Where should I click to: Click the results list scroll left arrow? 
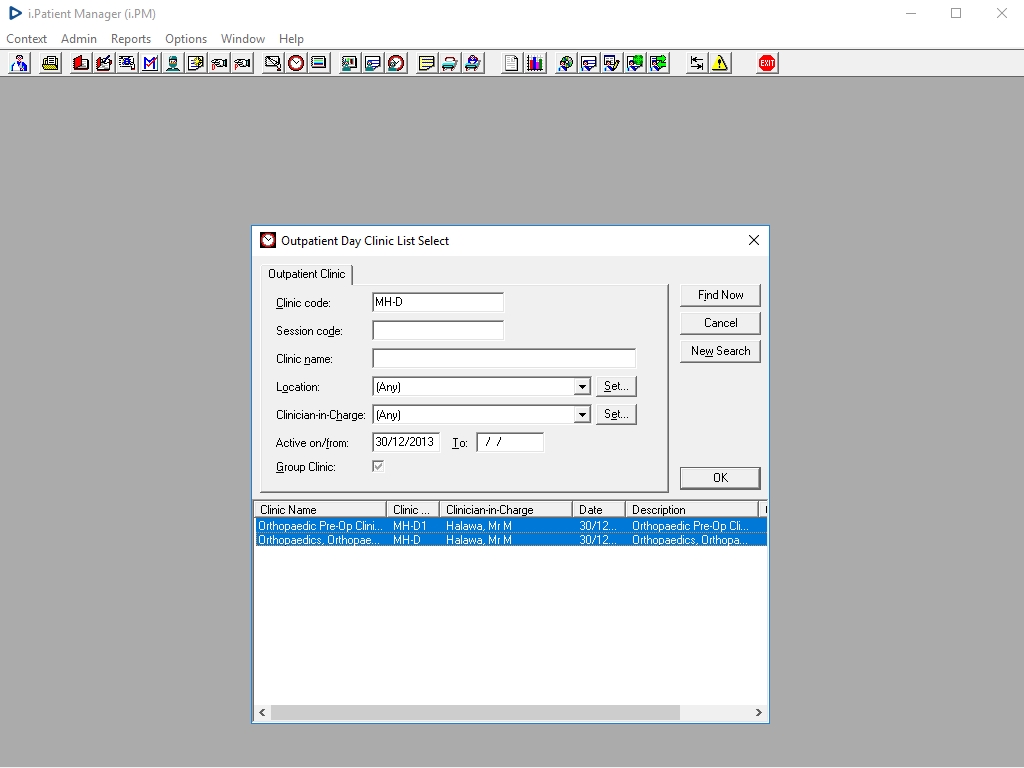[263, 712]
